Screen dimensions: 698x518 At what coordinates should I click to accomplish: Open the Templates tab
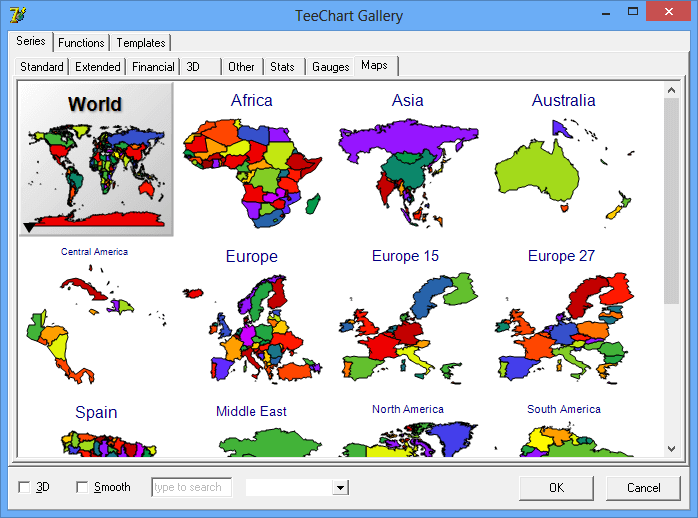click(141, 43)
